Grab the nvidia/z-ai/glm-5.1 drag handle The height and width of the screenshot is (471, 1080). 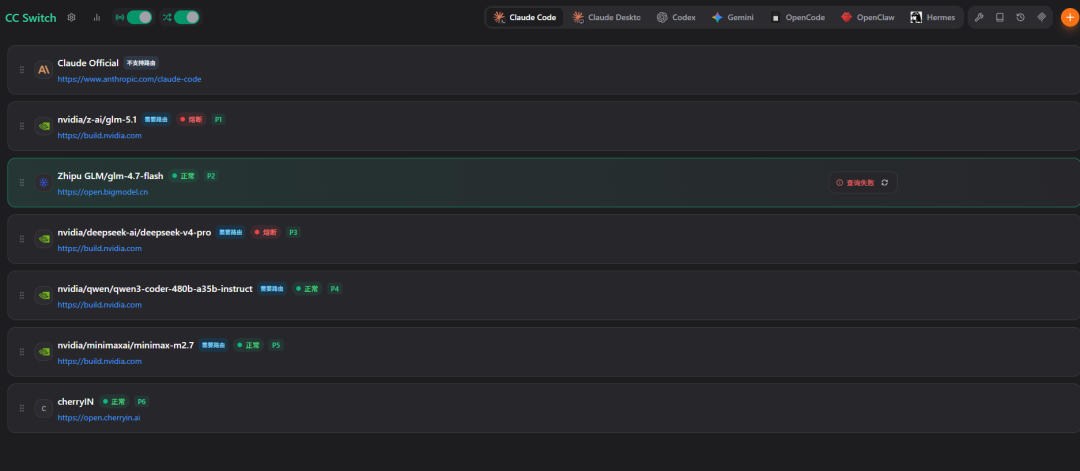tap(21, 126)
